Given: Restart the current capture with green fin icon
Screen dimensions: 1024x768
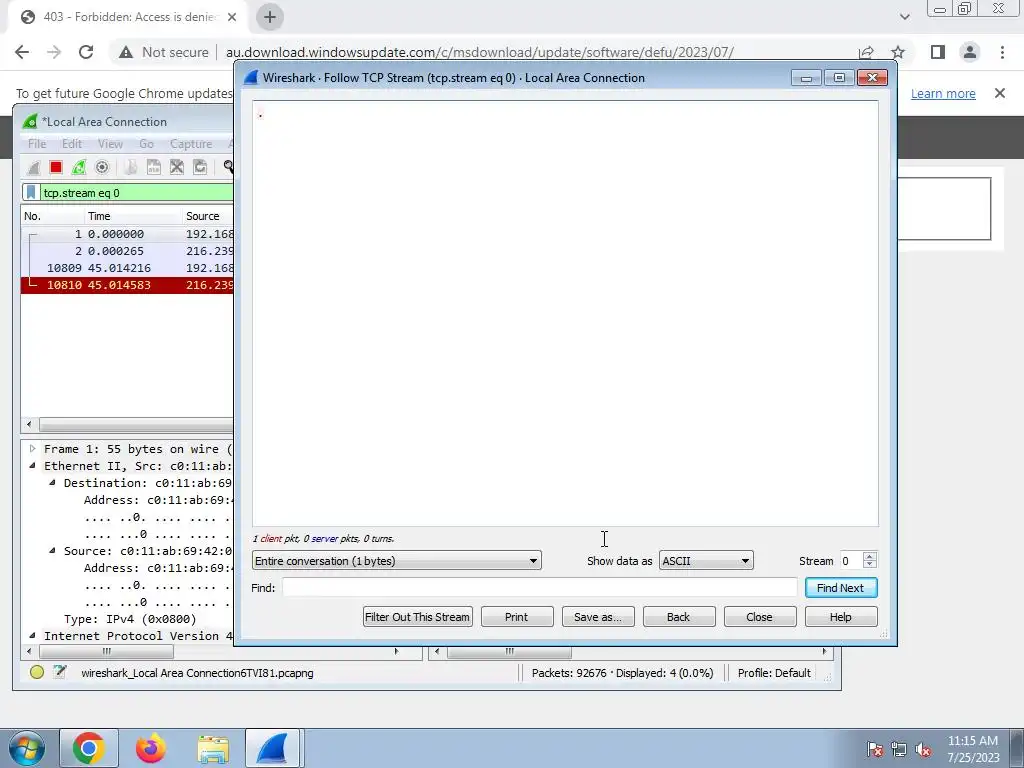Looking at the screenshot, I should point(79,167).
